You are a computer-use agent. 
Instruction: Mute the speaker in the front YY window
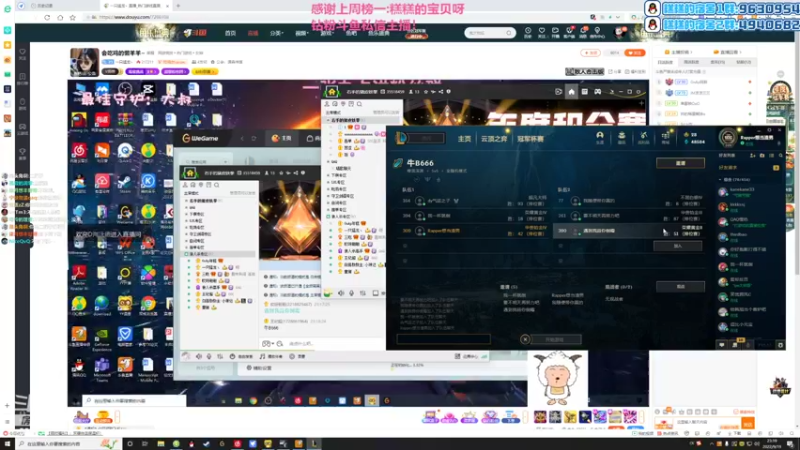click(x=199, y=357)
